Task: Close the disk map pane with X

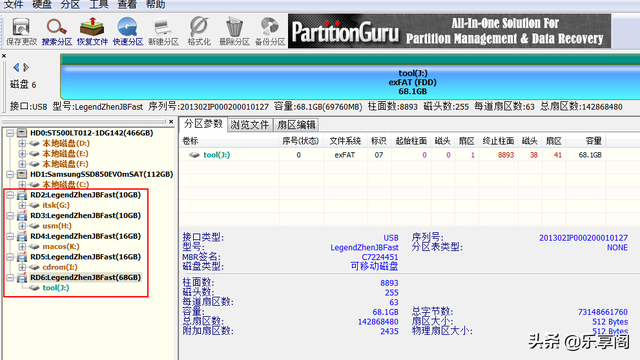Action: tap(4, 56)
